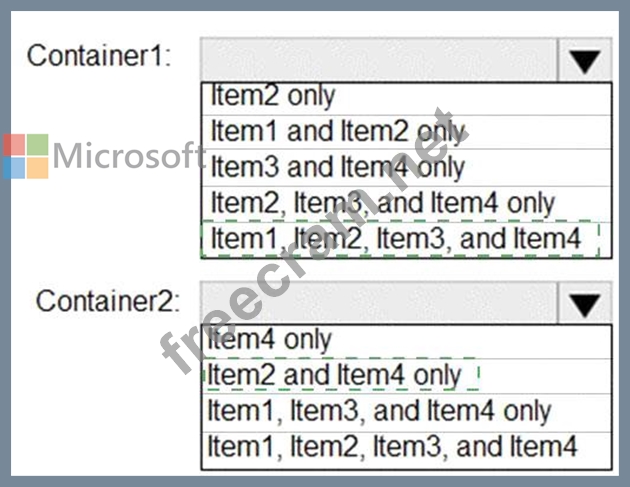Select 'Item2 only' in Container1 list
630x487 pixels.
[406, 99]
